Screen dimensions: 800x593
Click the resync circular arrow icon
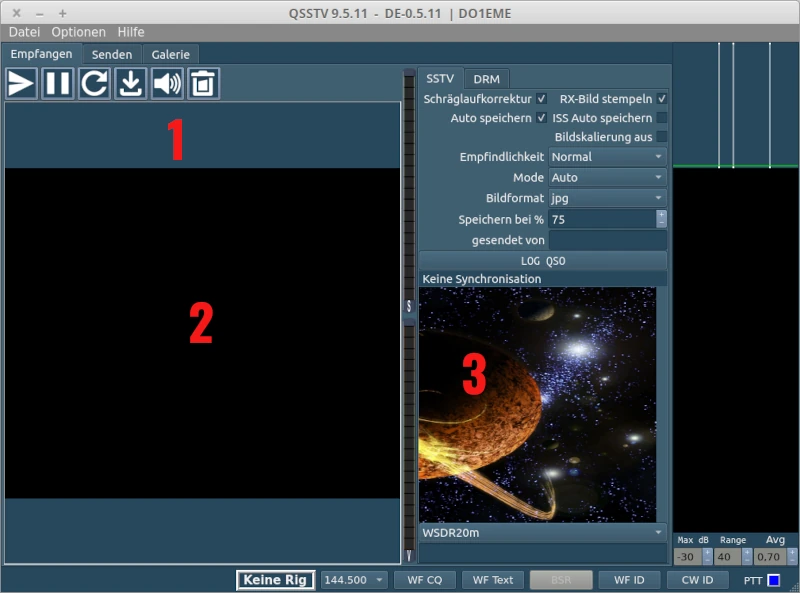94,84
